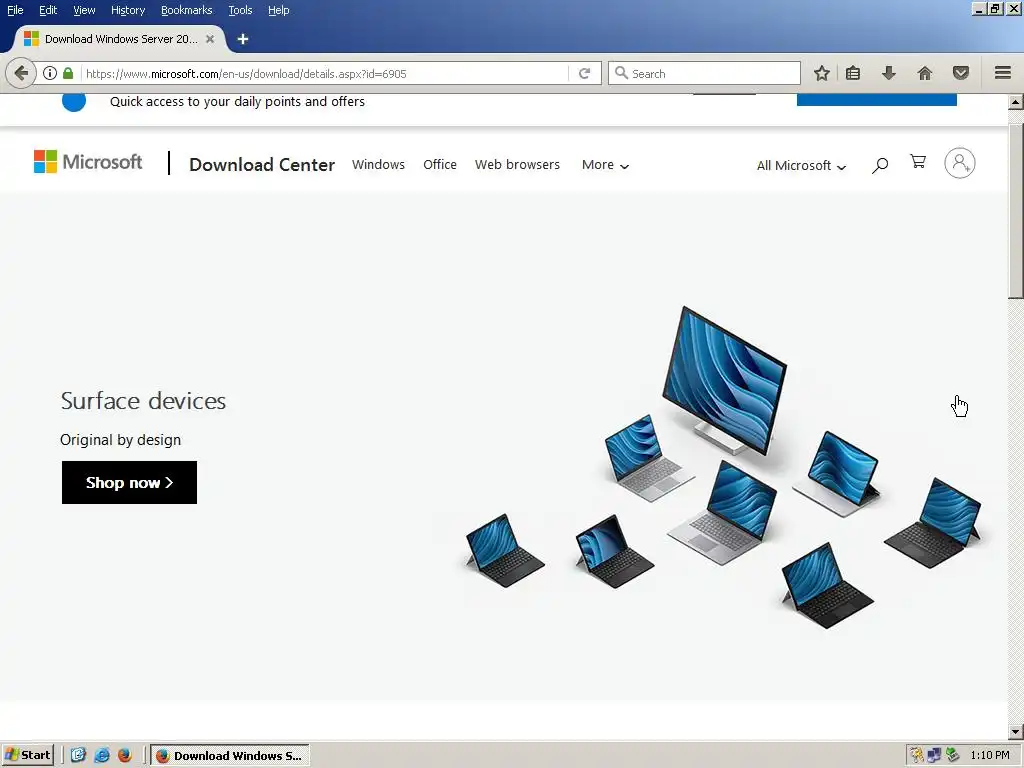Launch Internet Explorer from quick launch
The width and height of the screenshot is (1024, 768).
tap(102, 756)
